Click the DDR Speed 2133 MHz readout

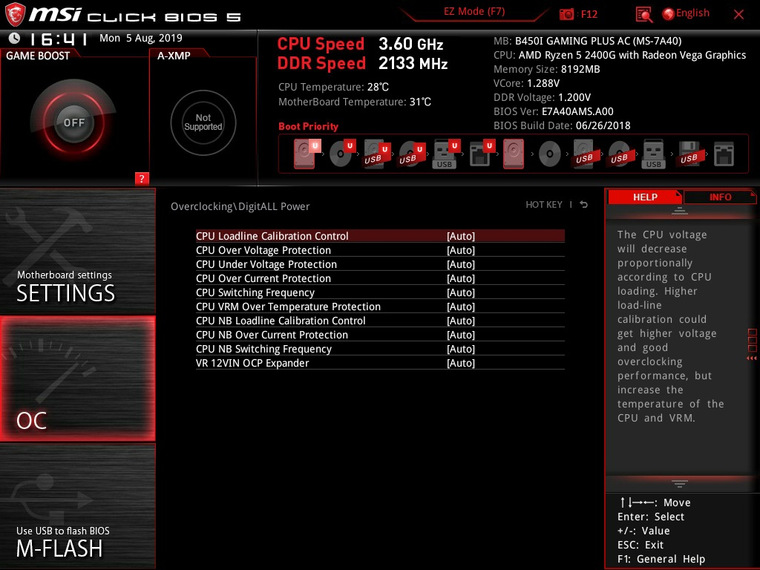[363, 63]
